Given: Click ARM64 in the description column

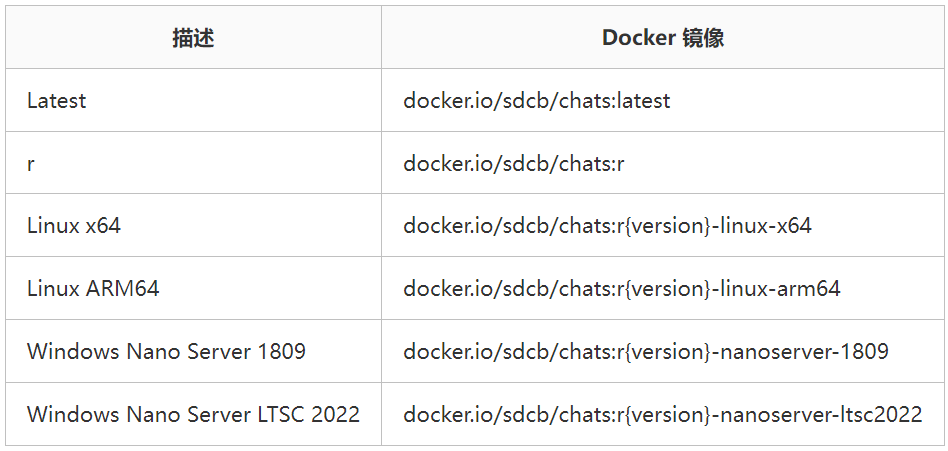Looking at the screenshot, I should click(123, 289).
